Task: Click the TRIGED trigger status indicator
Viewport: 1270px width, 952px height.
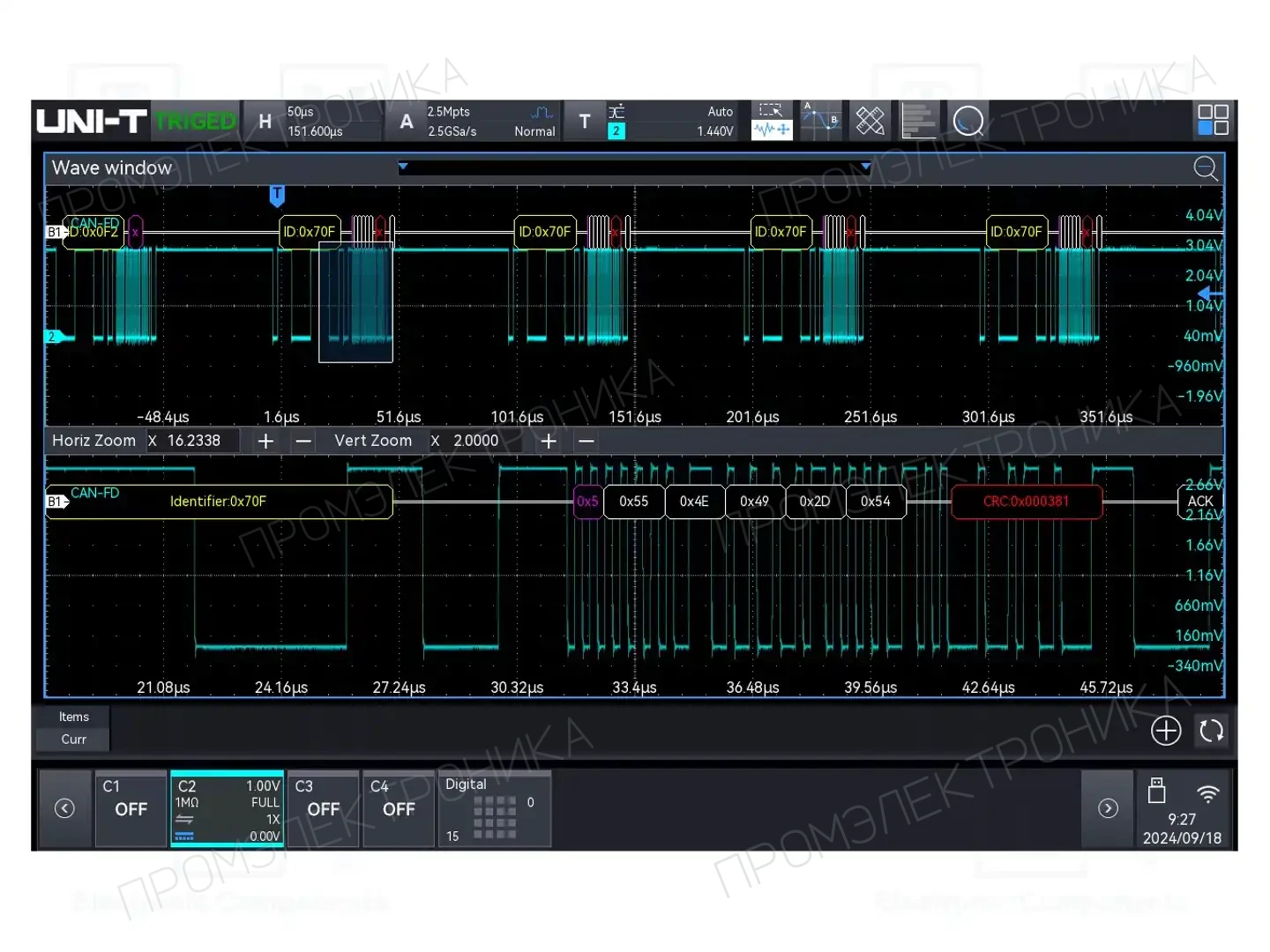Action: (196, 121)
